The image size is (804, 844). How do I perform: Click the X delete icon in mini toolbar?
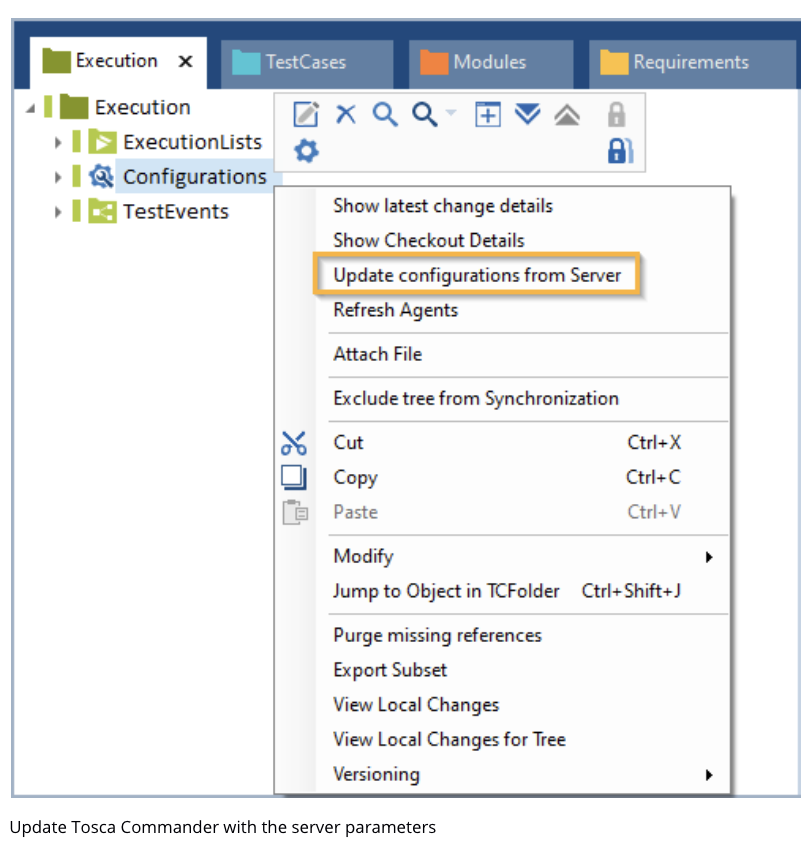pyautogui.click(x=345, y=114)
